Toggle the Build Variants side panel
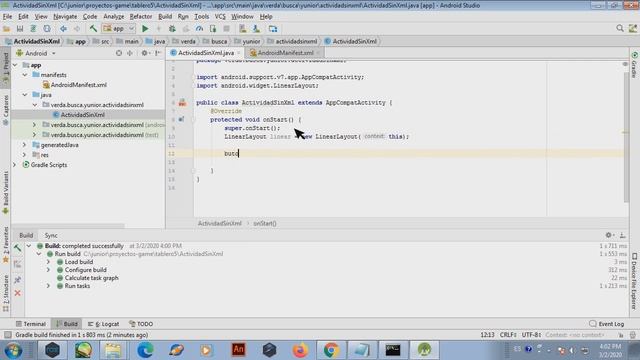This screenshot has width=640, height=360. [x=5, y=192]
